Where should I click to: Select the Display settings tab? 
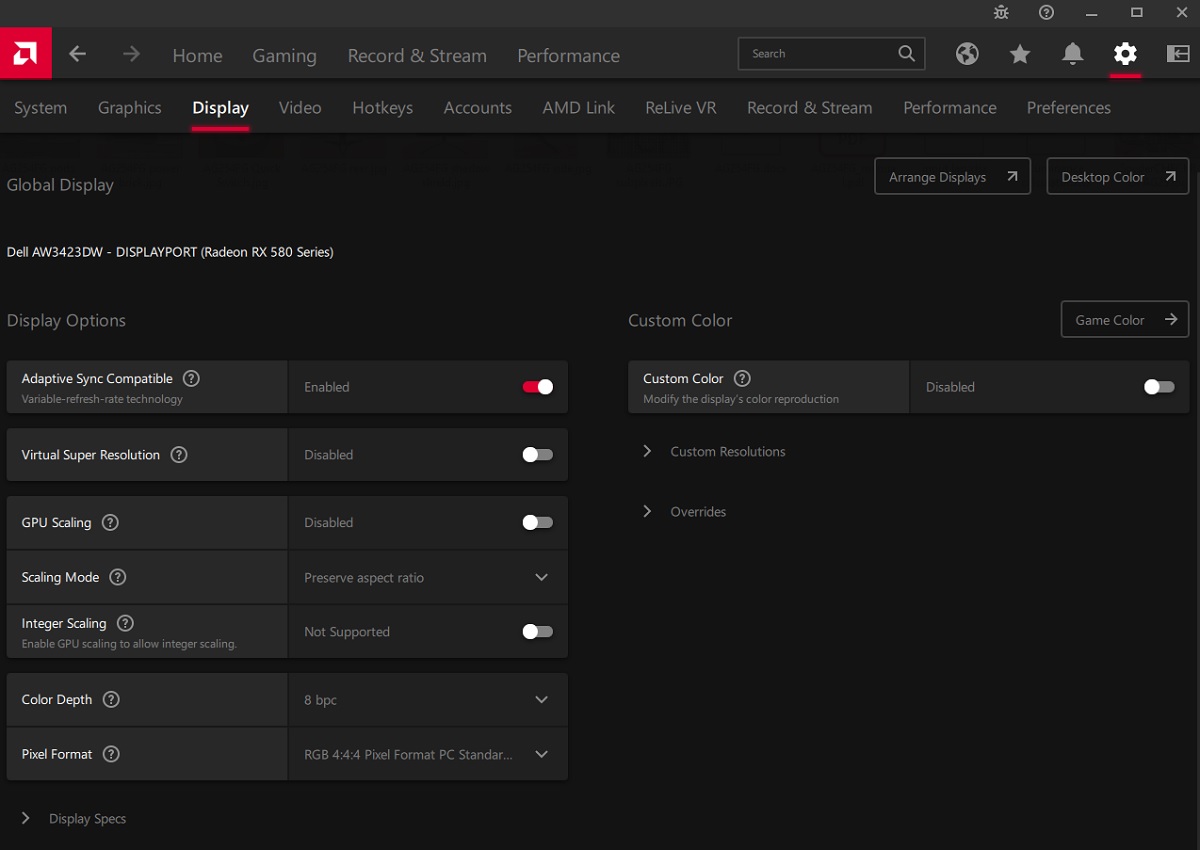[220, 108]
